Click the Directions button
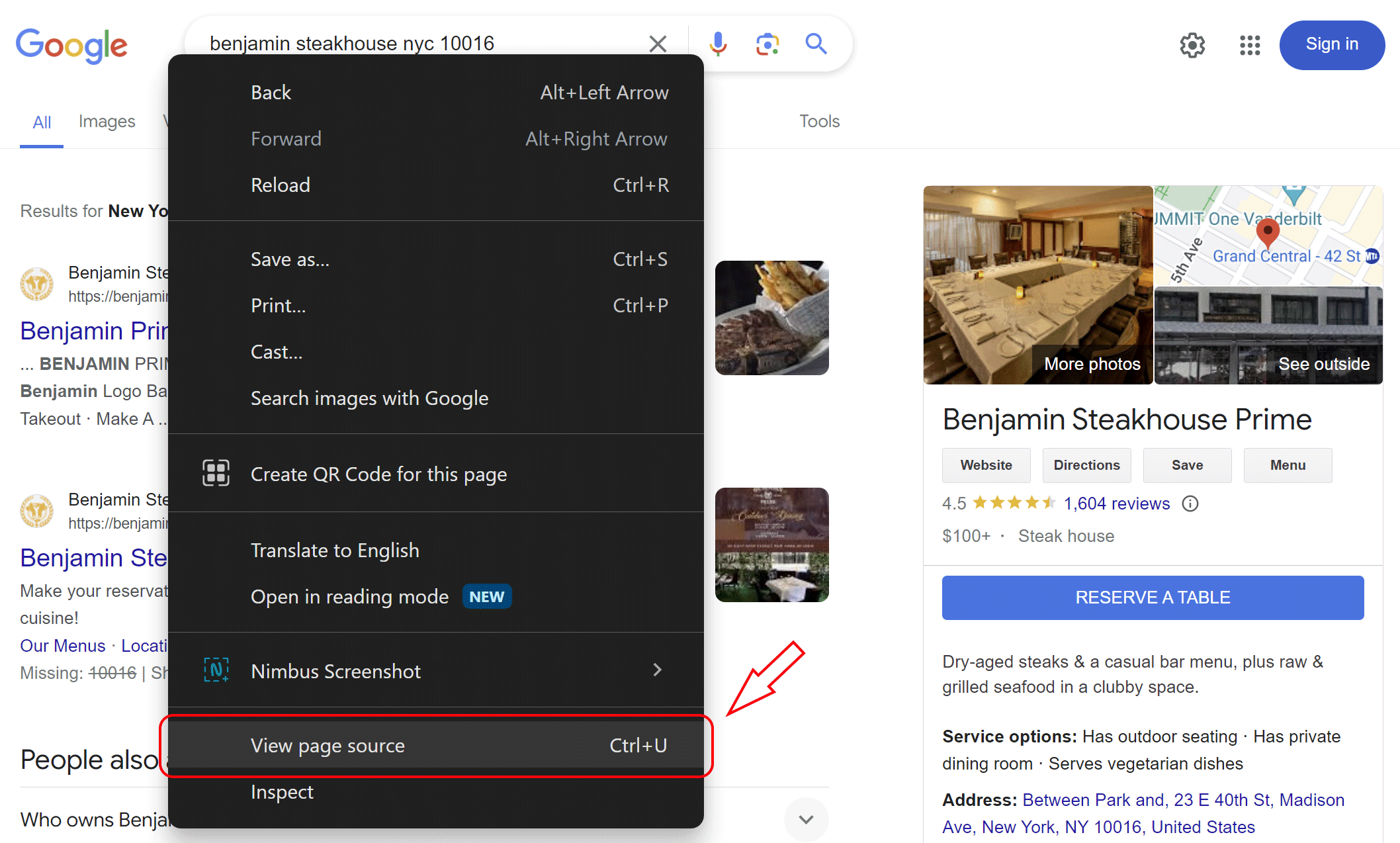The height and width of the screenshot is (843, 1400). 1086,465
